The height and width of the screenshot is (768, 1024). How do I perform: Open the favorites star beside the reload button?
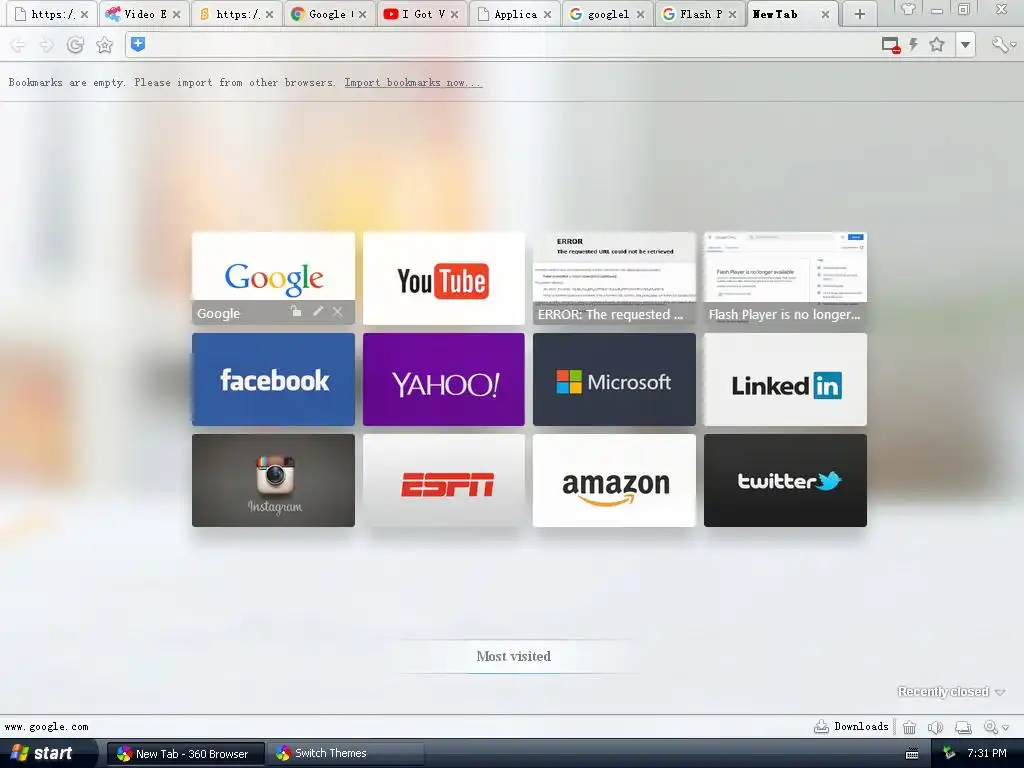104,45
